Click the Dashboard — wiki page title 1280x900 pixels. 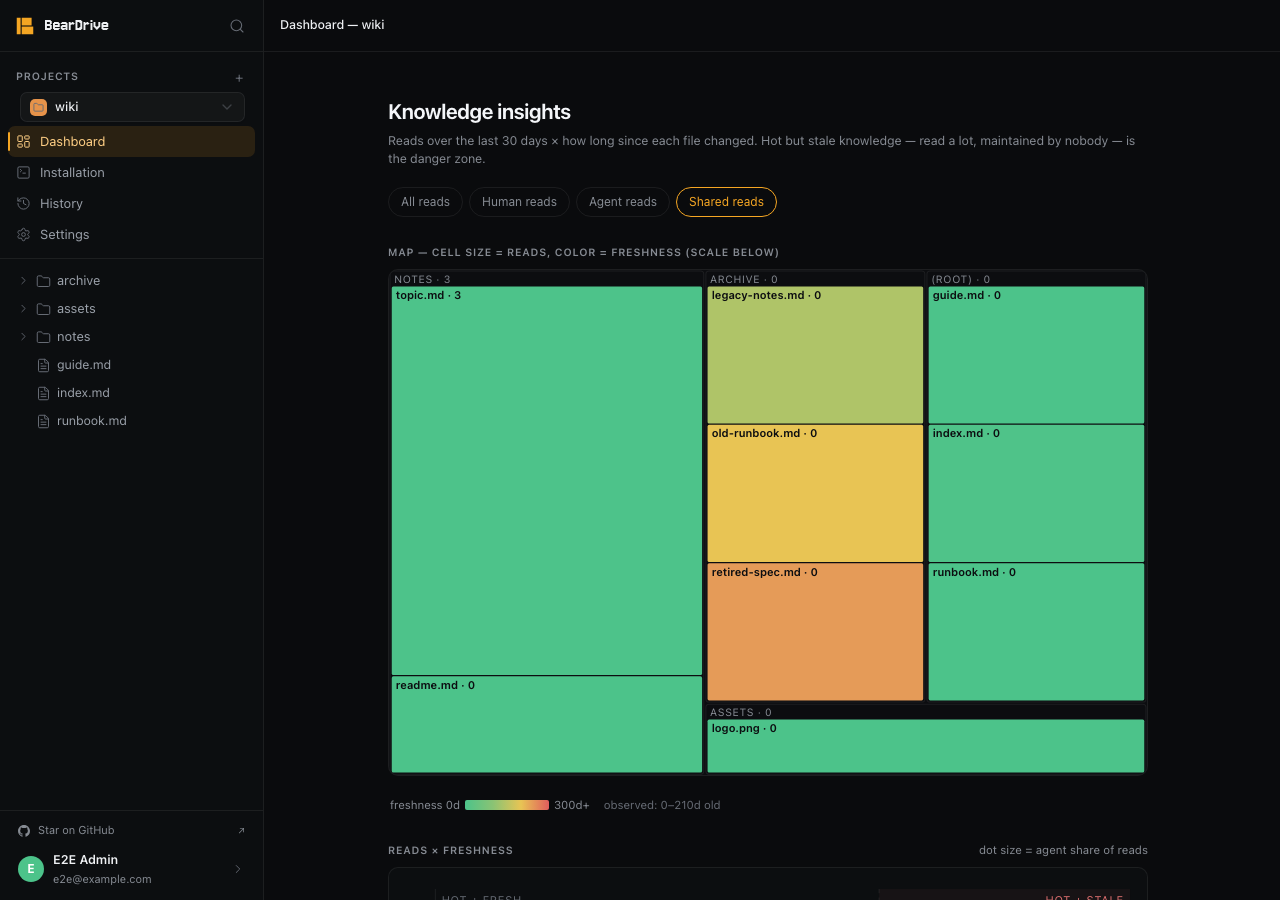332,25
